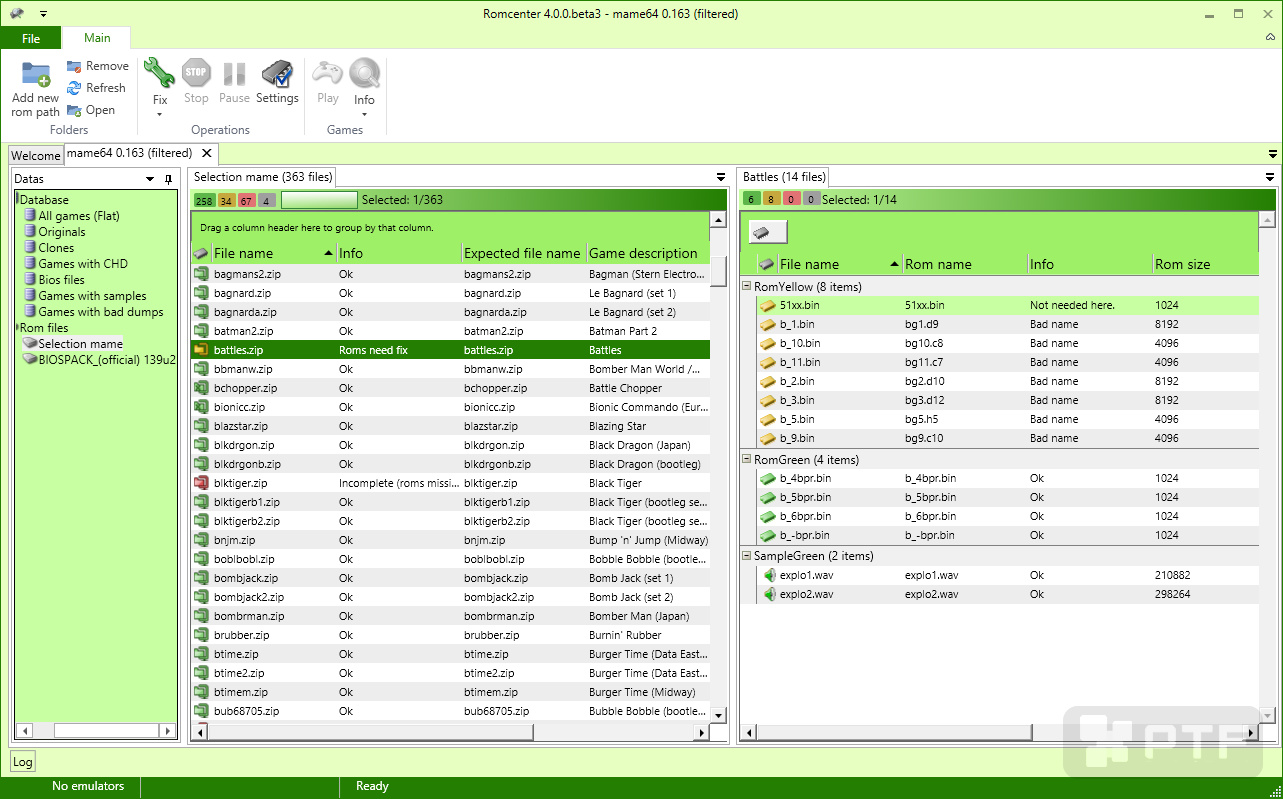Image resolution: width=1283 pixels, height=799 pixels.
Task: Open the Battles panel options dropdown
Action: tap(1268, 177)
